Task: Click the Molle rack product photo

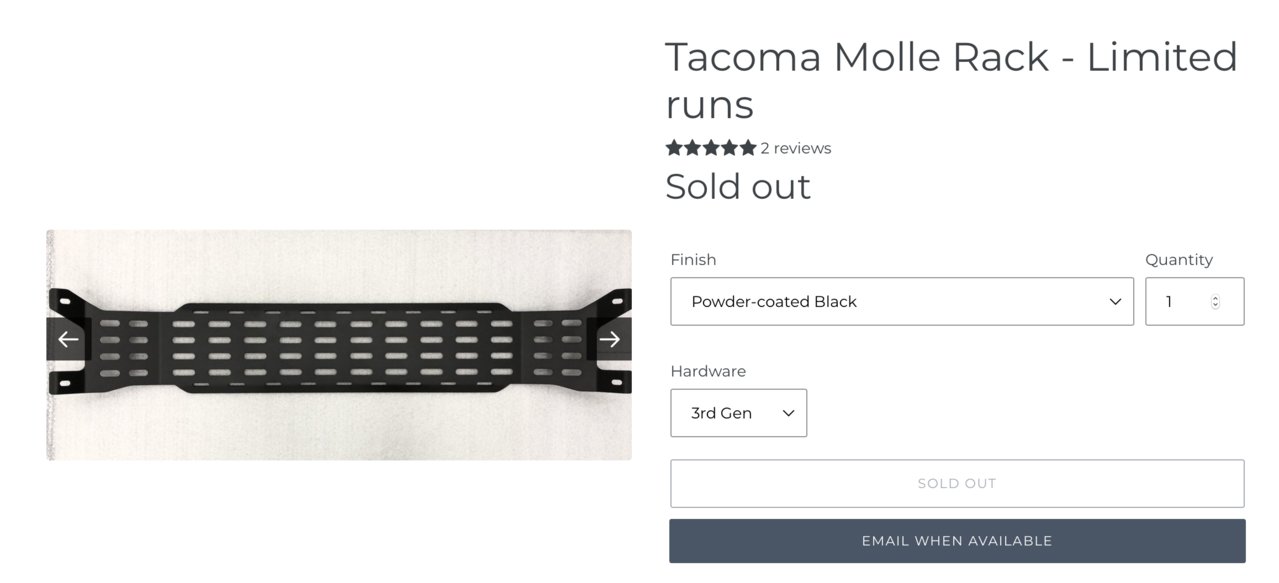Action: click(x=339, y=345)
